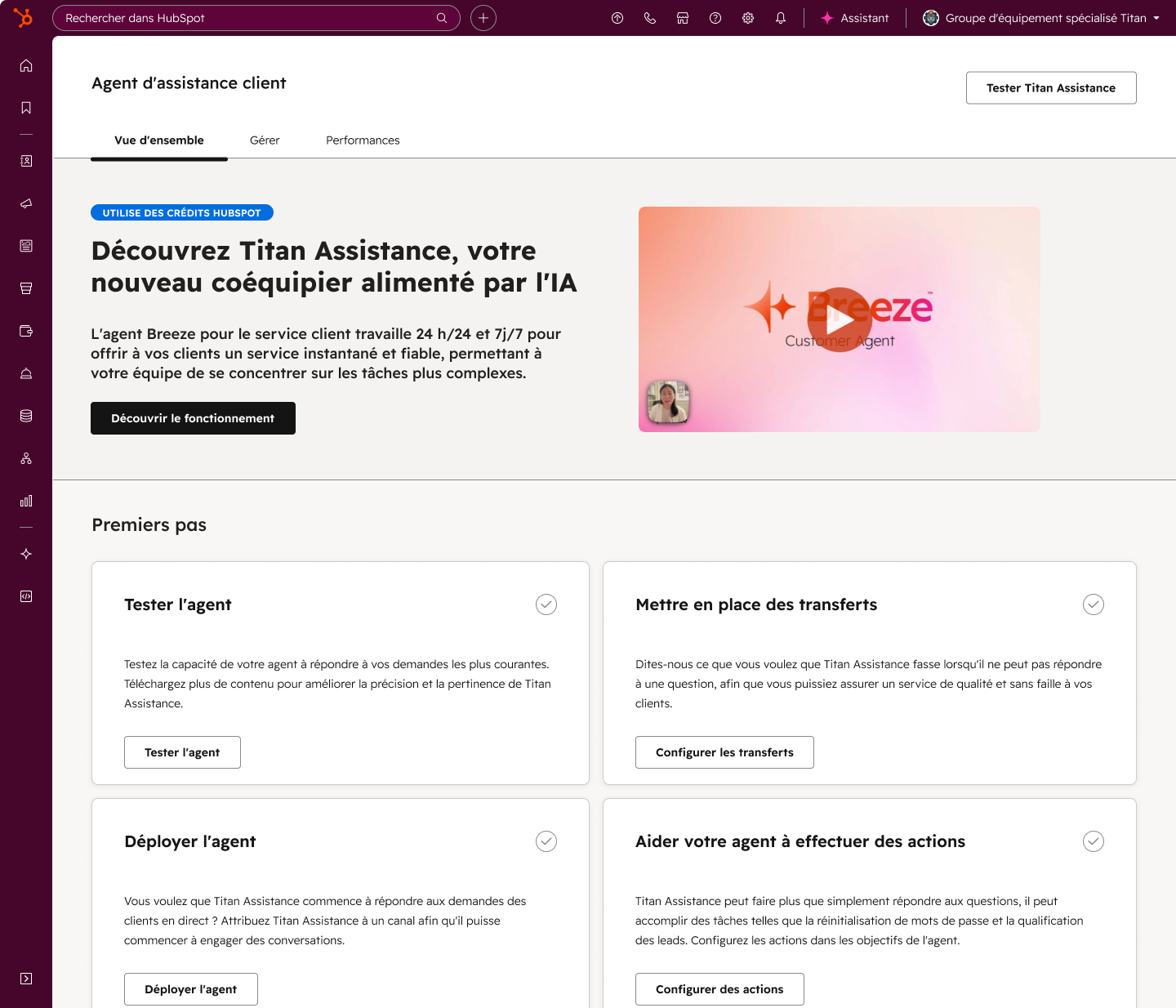Toggle the Tester l'agent card checkmark
The width and height of the screenshot is (1176, 1008).
pyautogui.click(x=546, y=604)
